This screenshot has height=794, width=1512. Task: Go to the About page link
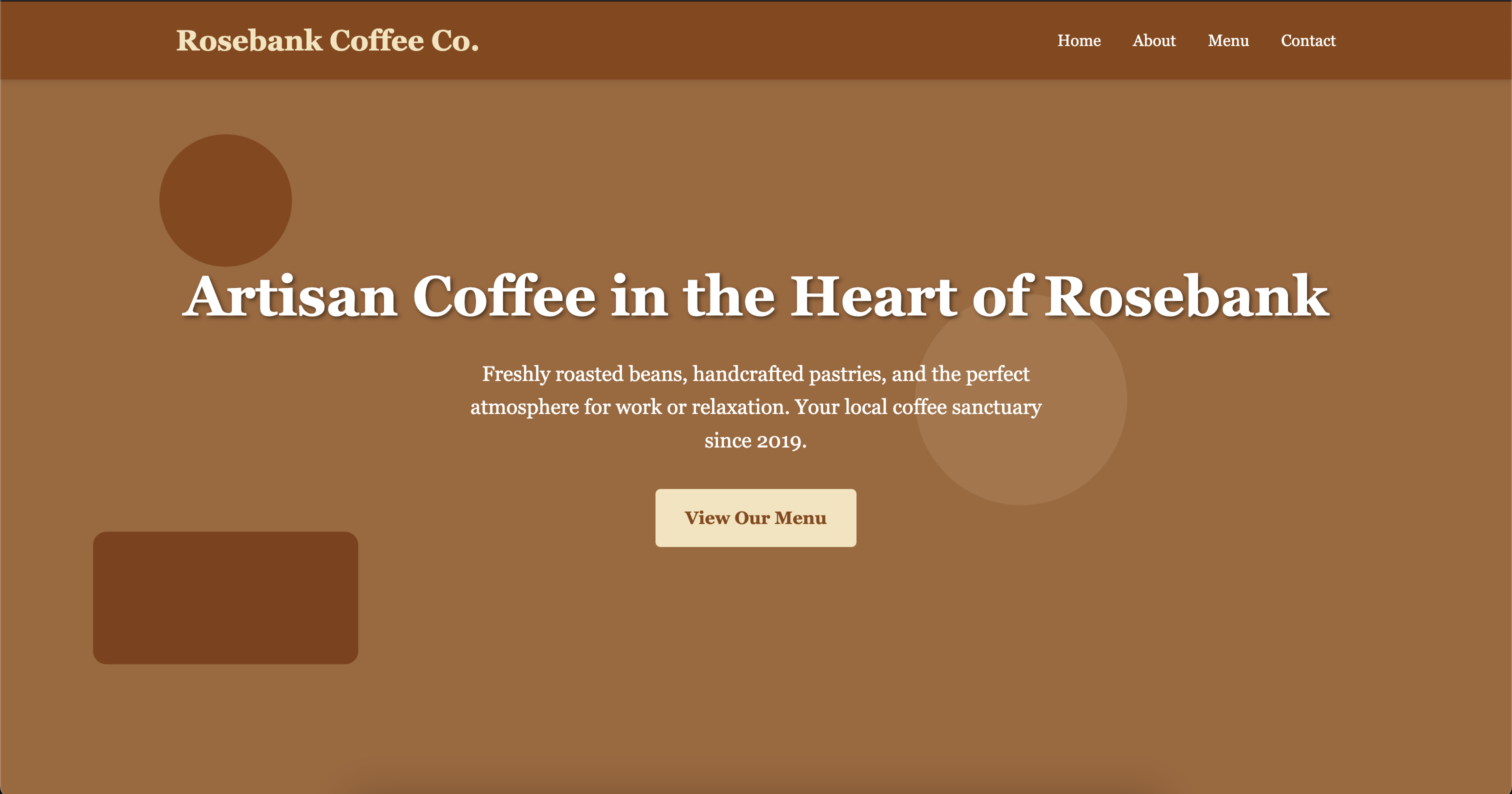pos(1154,40)
